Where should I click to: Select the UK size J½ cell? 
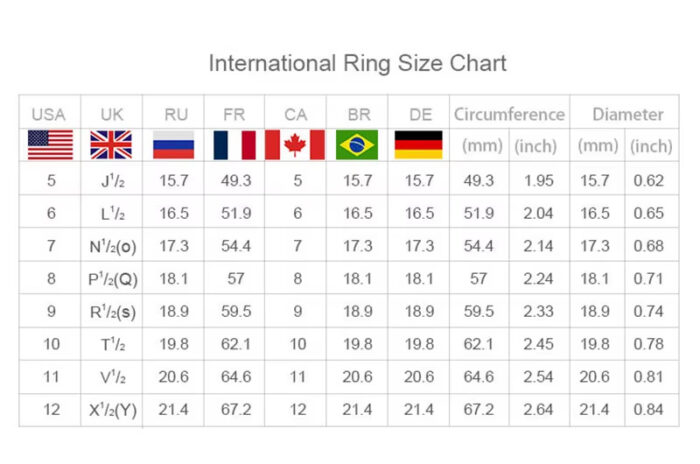(x=112, y=180)
